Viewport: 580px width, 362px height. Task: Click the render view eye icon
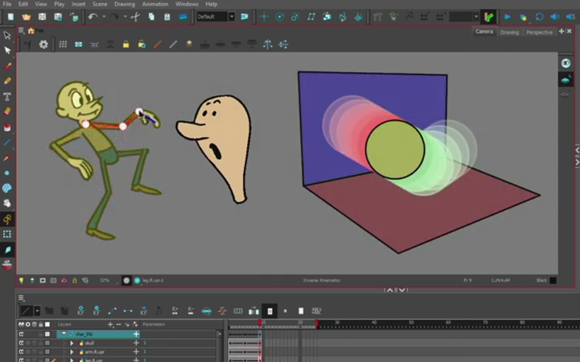coord(566,63)
